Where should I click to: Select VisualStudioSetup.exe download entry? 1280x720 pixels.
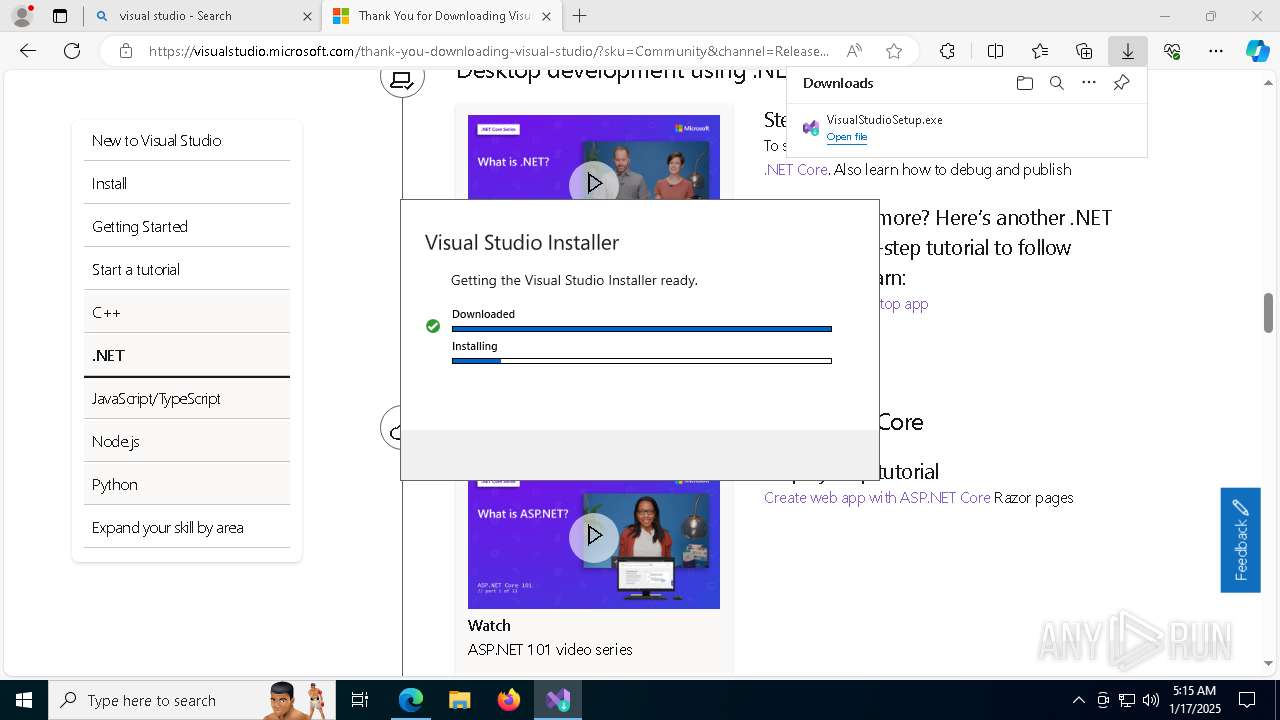[x=967, y=127]
